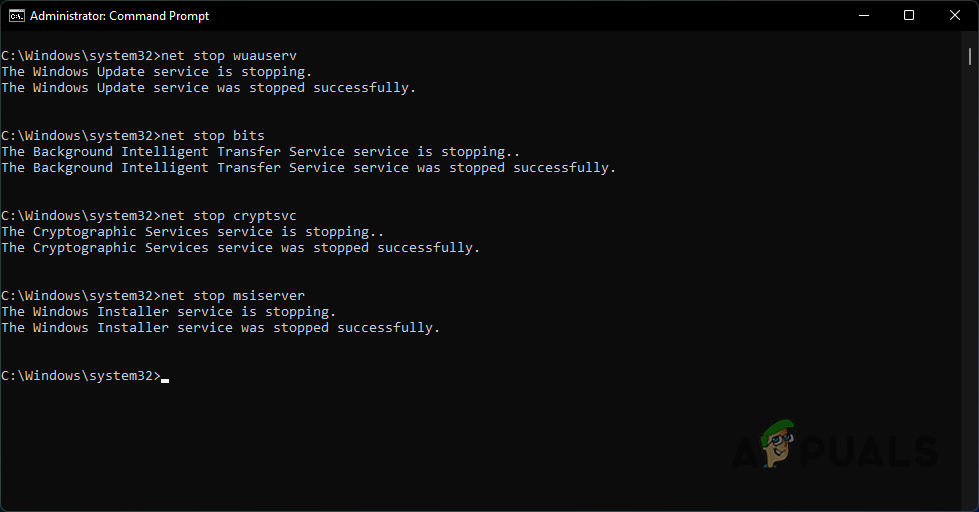Image resolution: width=979 pixels, height=512 pixels.
Task: Open the Command Prompt system menu icon
Action: (x=14, y=15)
